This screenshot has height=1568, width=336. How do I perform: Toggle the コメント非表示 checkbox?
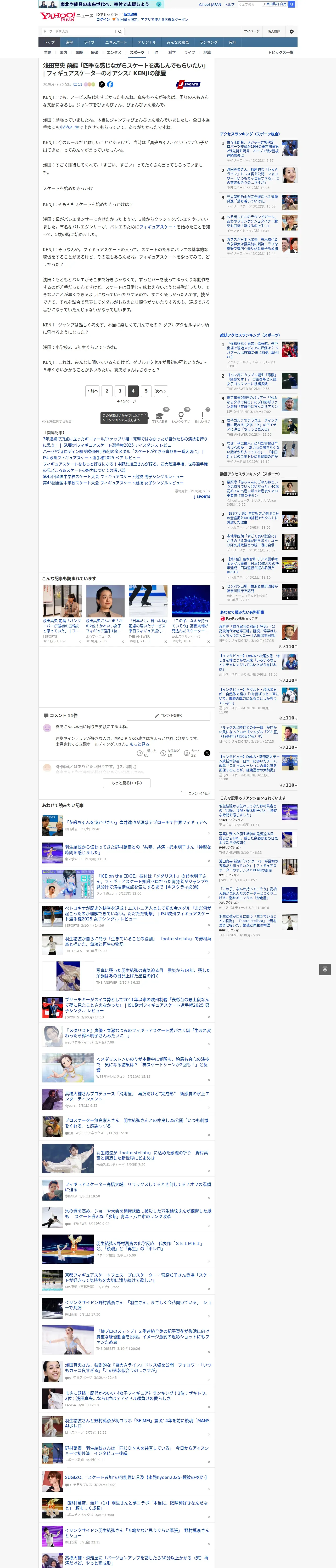(183, 793)
